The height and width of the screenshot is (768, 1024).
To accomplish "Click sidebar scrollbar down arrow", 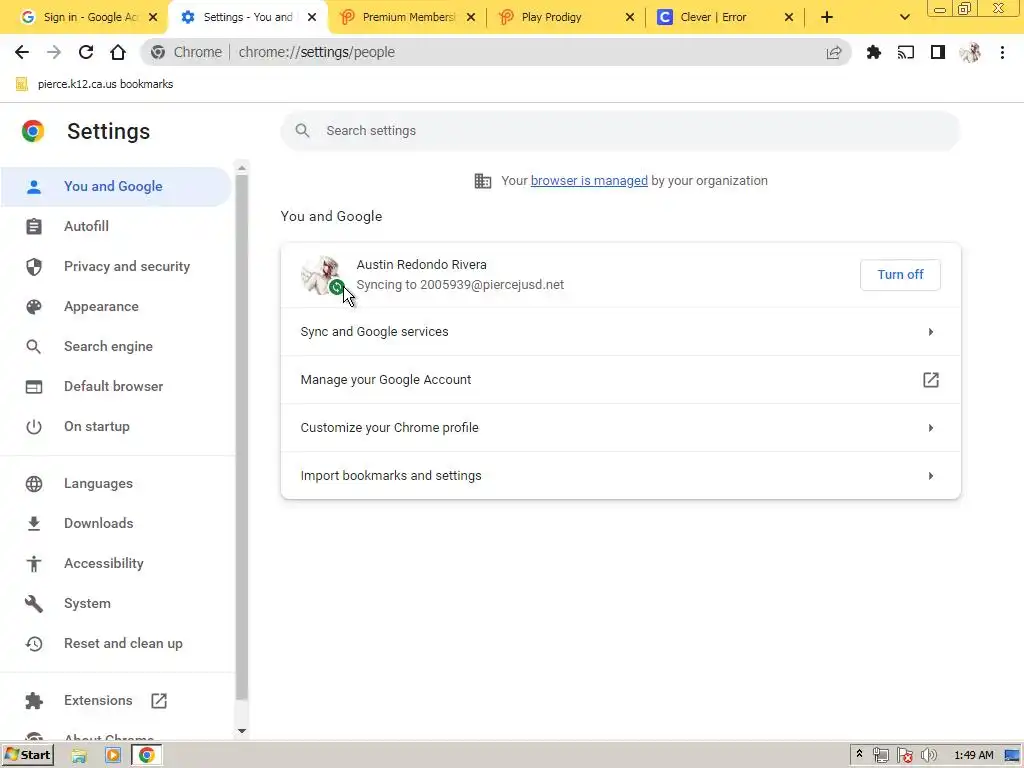I will click(x=242, y=731).
